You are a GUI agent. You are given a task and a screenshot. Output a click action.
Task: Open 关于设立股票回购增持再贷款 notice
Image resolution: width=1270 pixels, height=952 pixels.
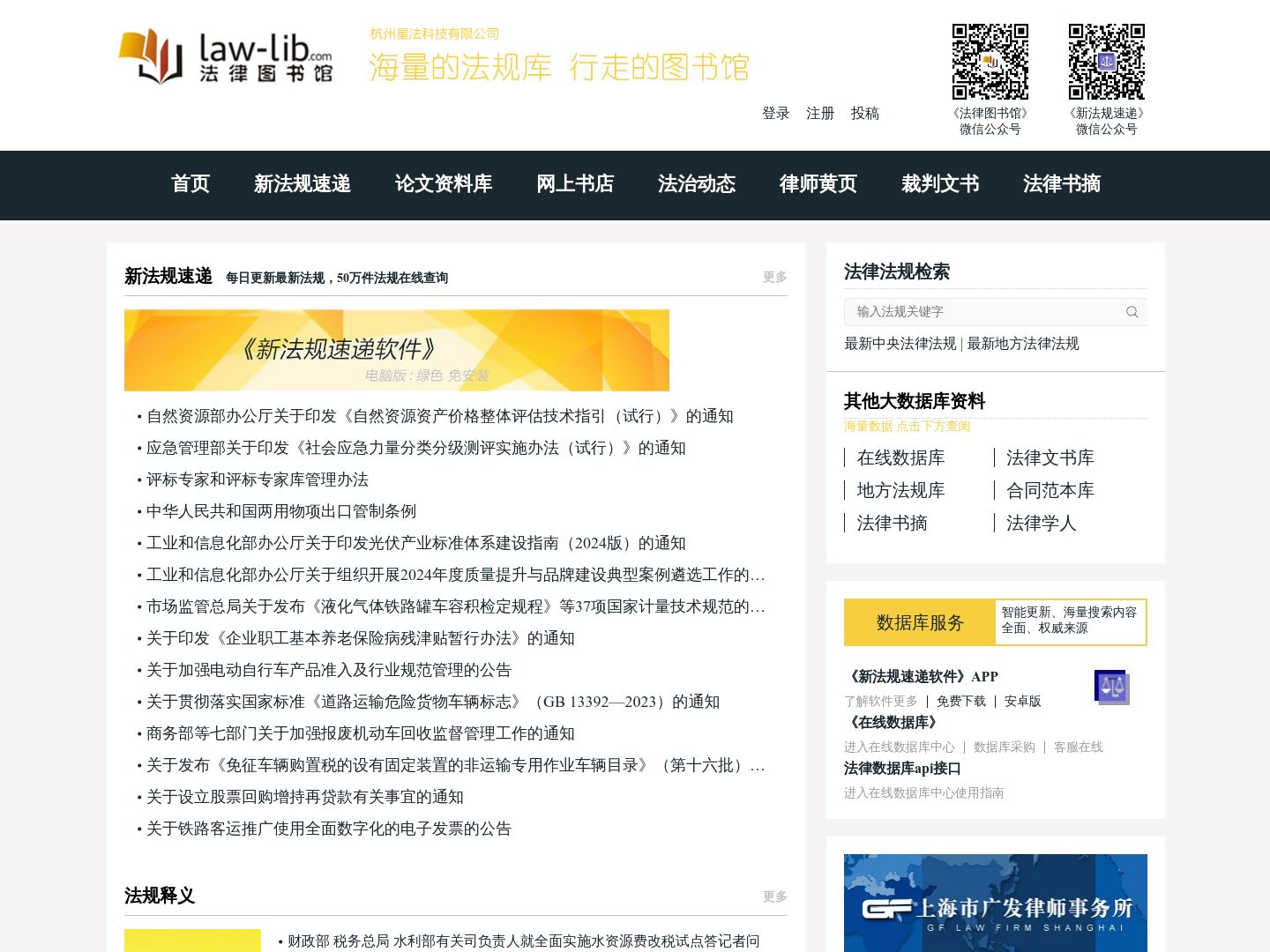click(x=305, y=798)
